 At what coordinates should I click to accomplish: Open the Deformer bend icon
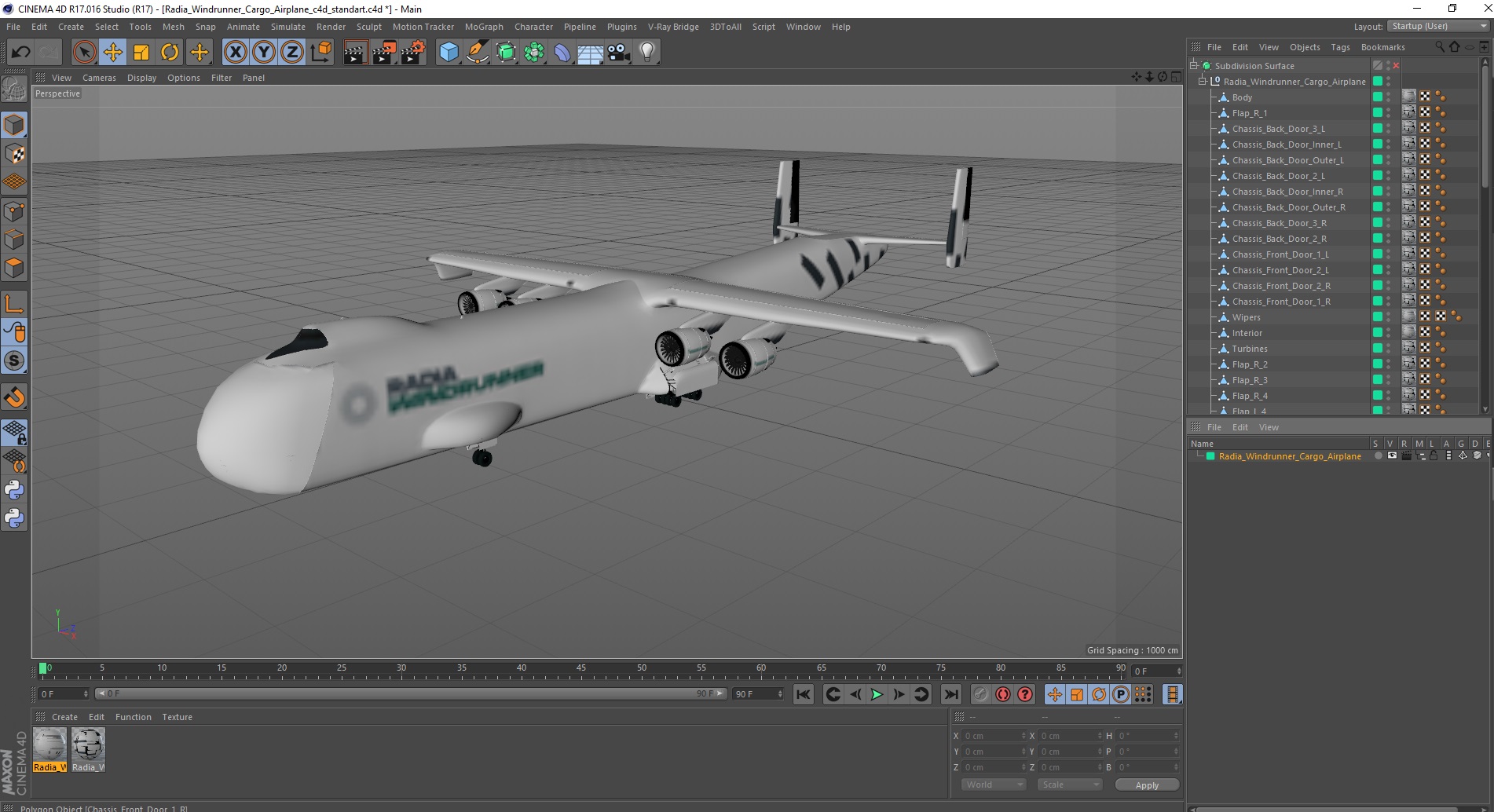coord(562,53)
